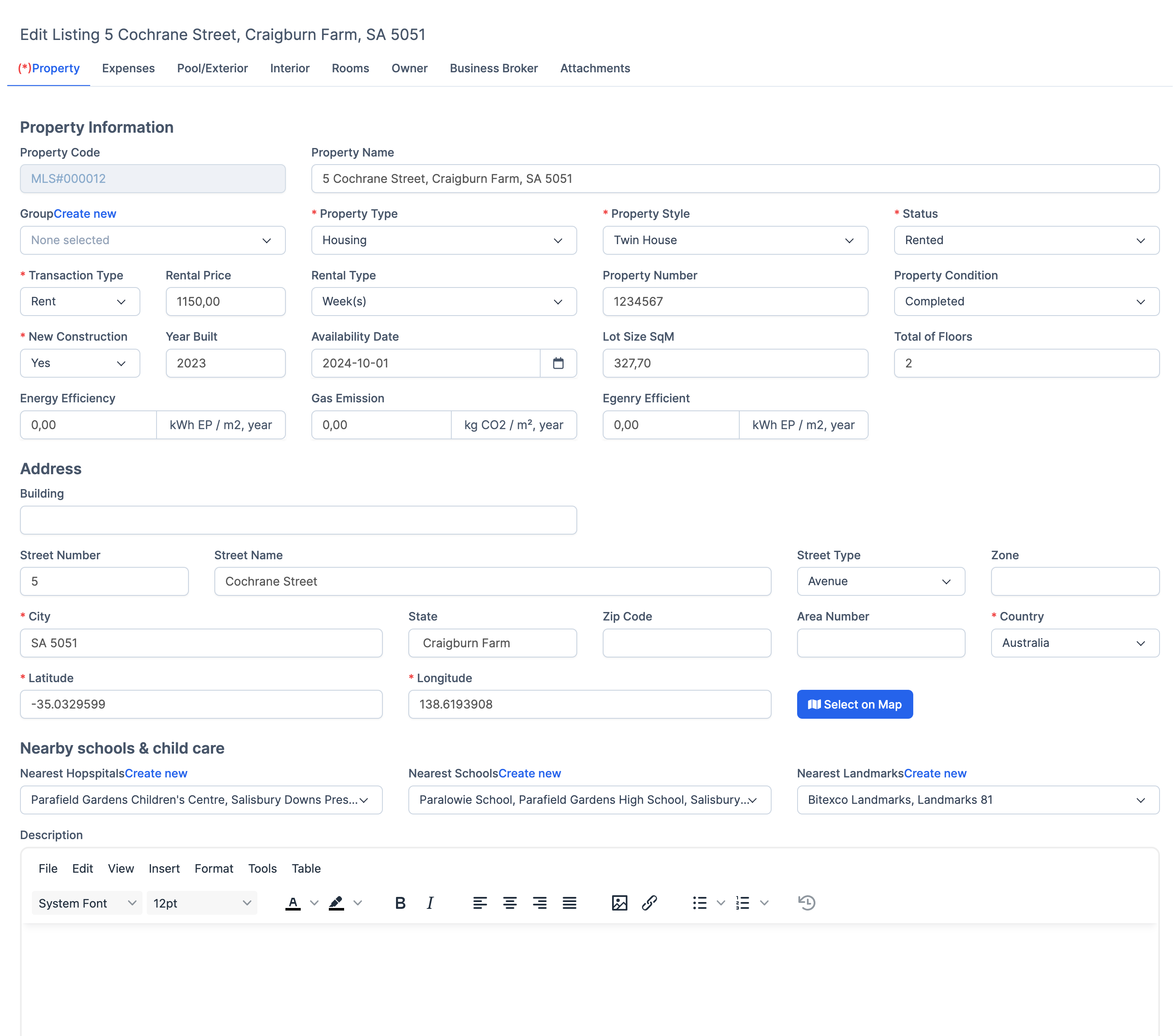
Task: Change the Rental Type from Weeks
Action: (x=443, y=301)
